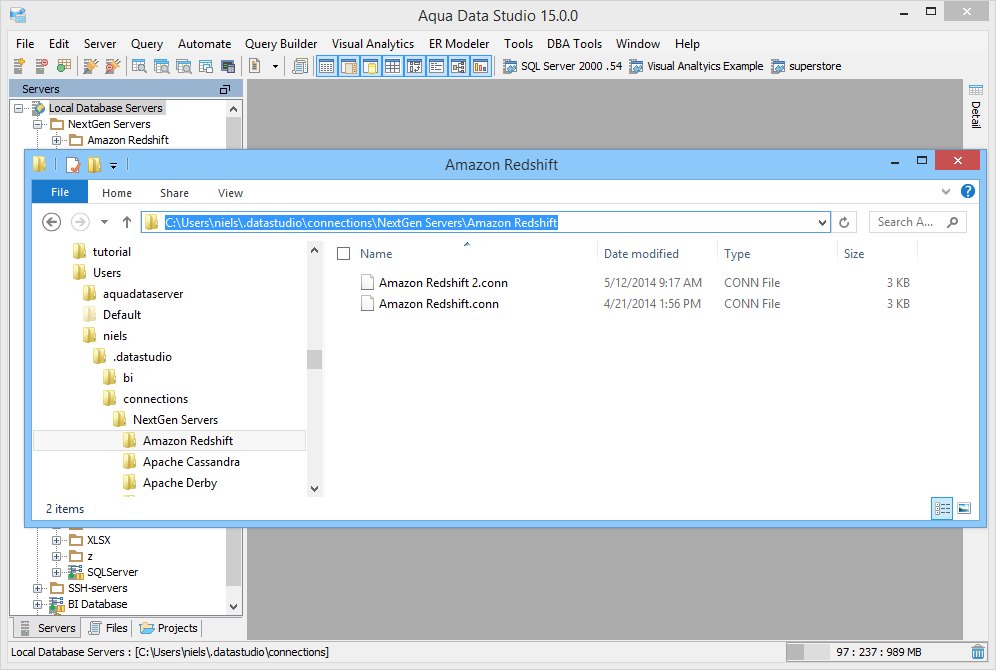Image resolution: width=996 pixels, height=670 pixels.
Task: Open the dropdown arrow beside the document icon
Action: [275, 66]
